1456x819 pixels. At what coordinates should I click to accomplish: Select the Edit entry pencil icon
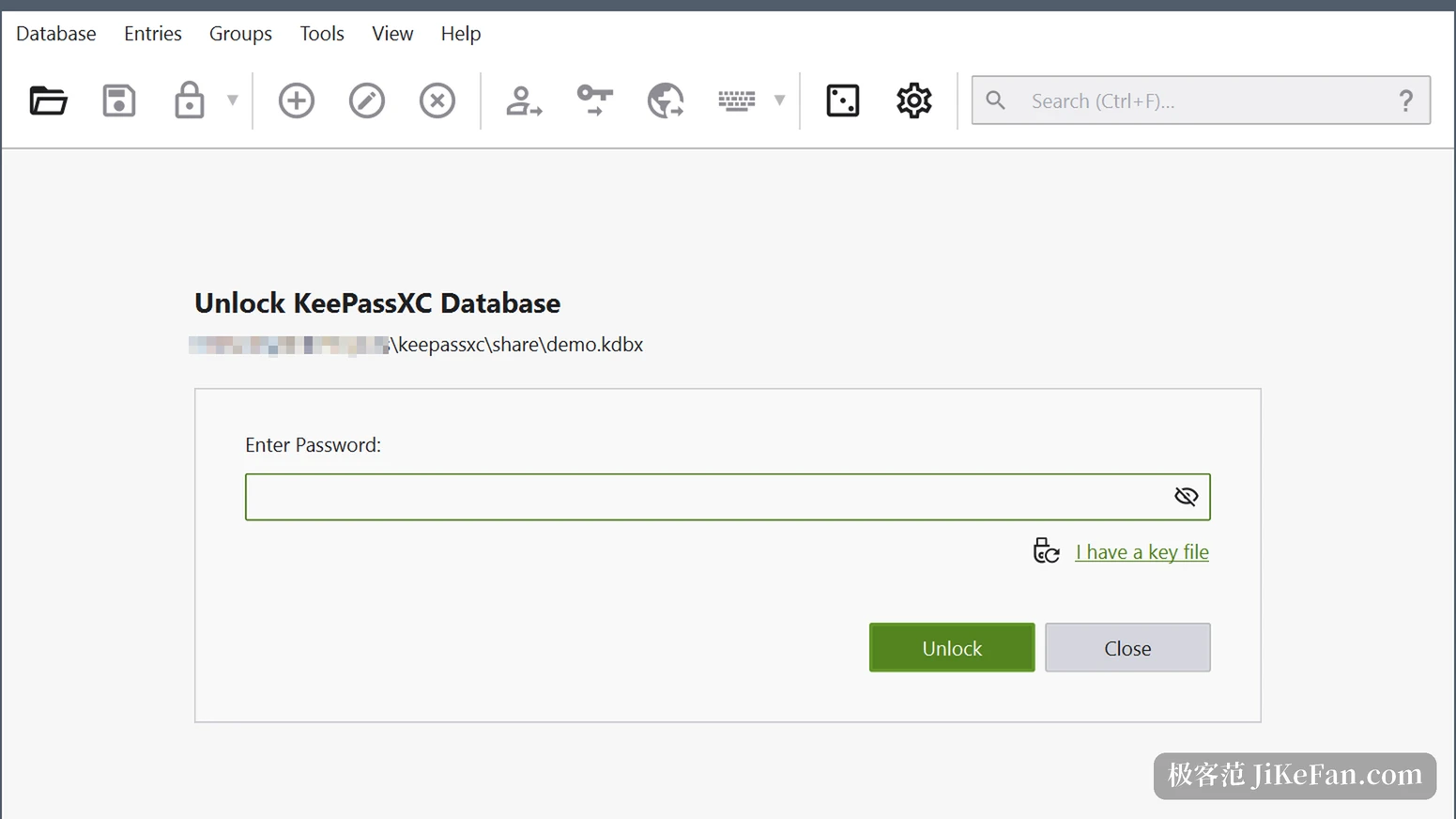[367, 100]
